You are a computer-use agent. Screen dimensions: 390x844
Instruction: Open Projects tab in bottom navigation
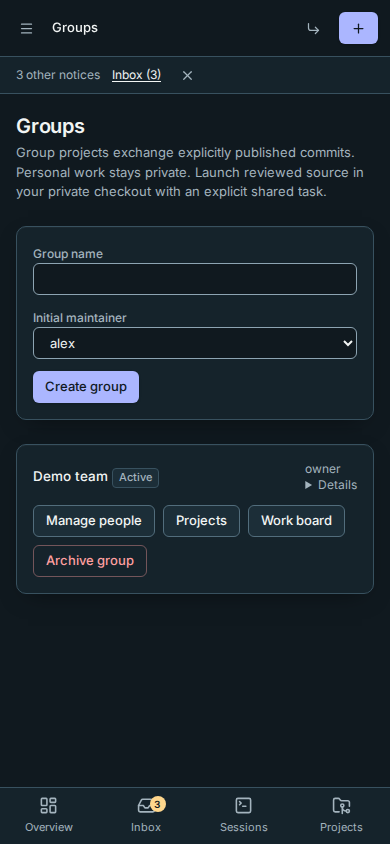(x=341, y=815)
